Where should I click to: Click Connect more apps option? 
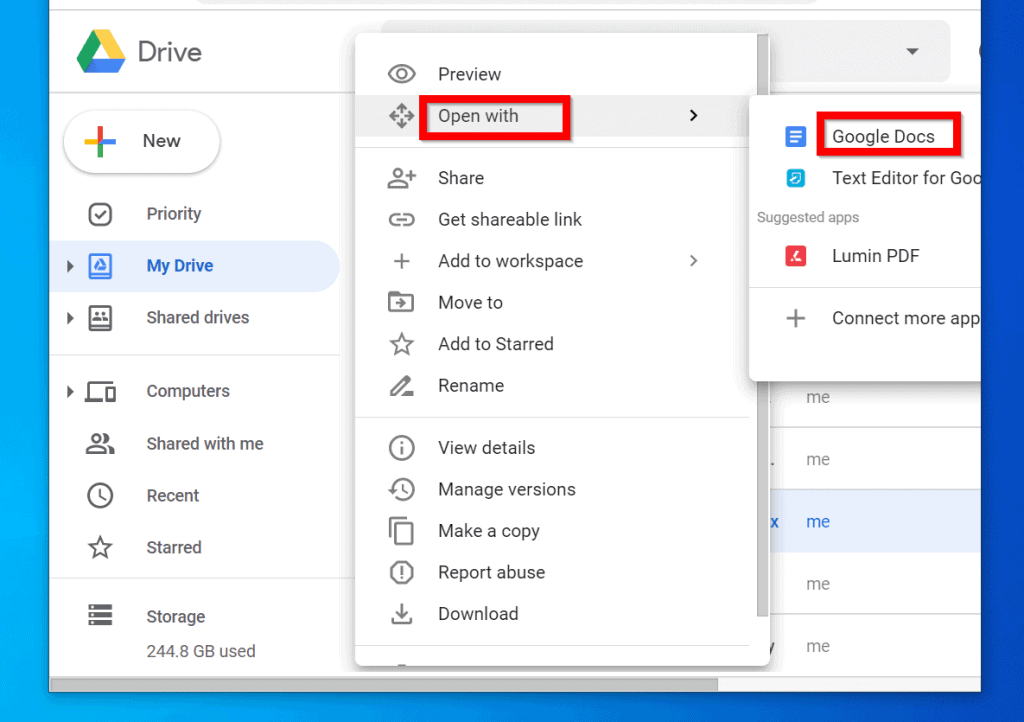click(x=865, y=319)
